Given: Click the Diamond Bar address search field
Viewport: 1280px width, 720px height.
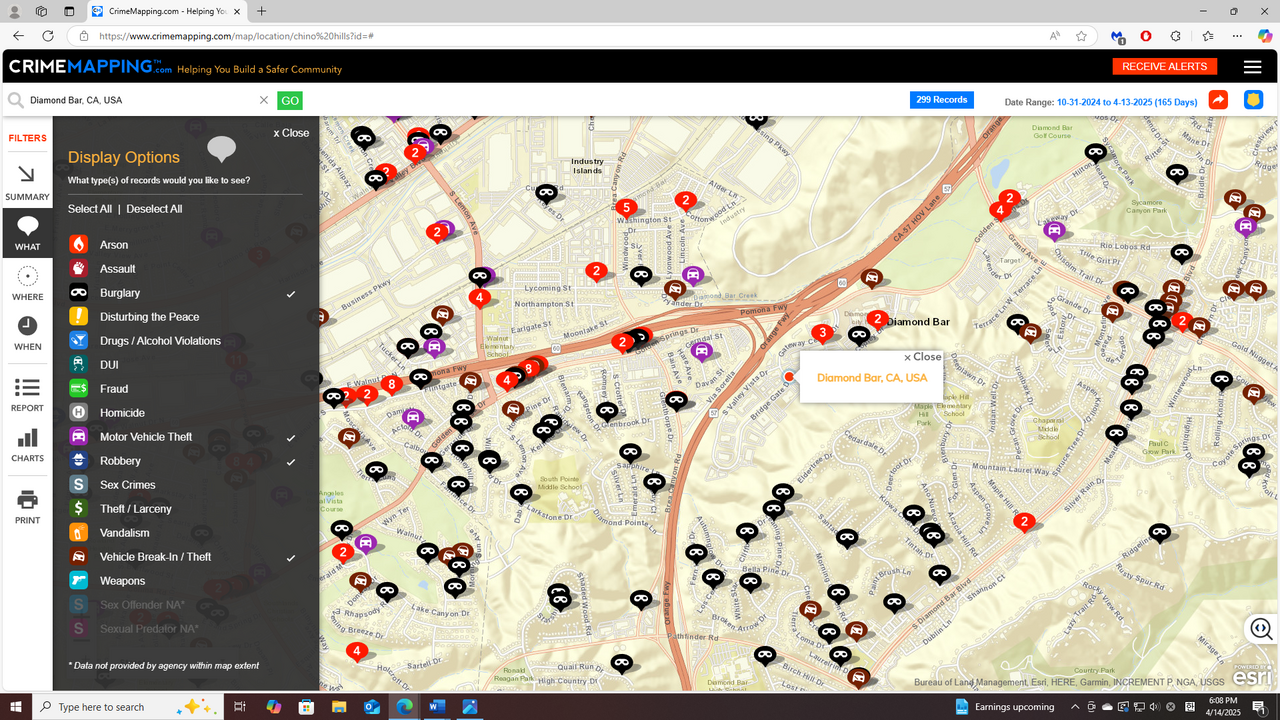Looking at the screenshot, I should click(140, 100).
